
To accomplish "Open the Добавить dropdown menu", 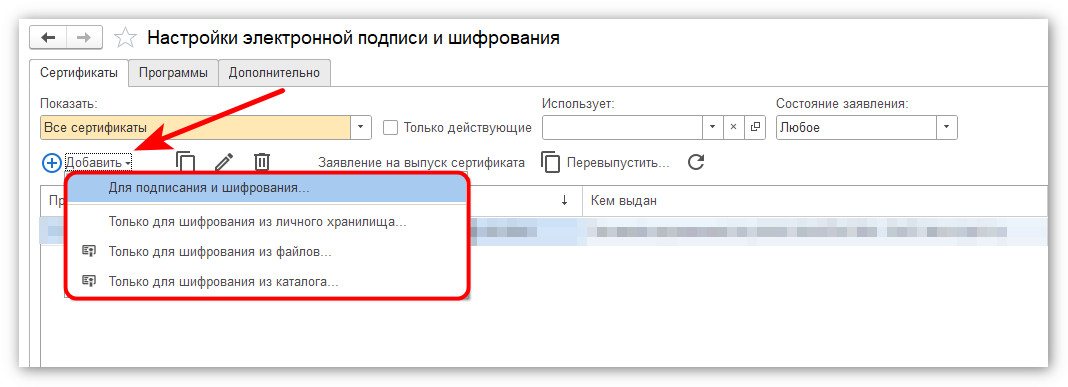I will click(98, 163).
